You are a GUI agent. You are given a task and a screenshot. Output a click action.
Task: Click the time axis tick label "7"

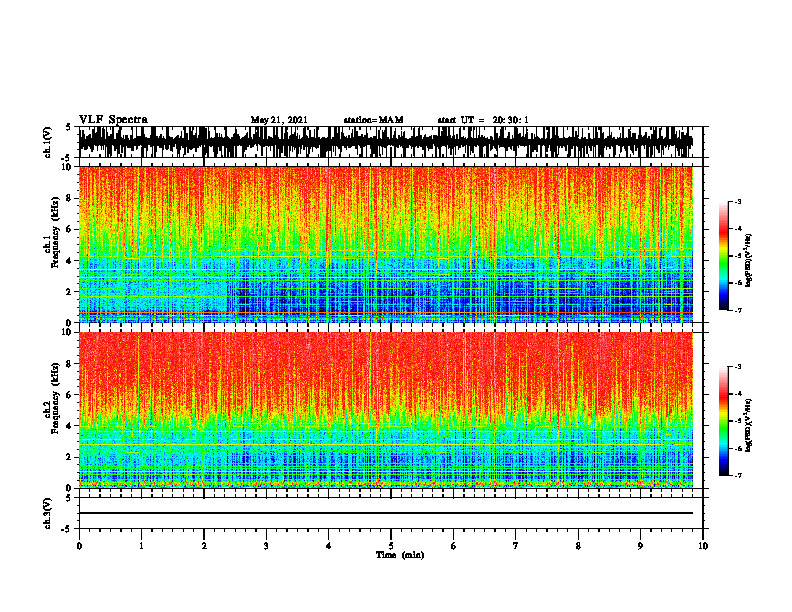(x=516, y=546)
